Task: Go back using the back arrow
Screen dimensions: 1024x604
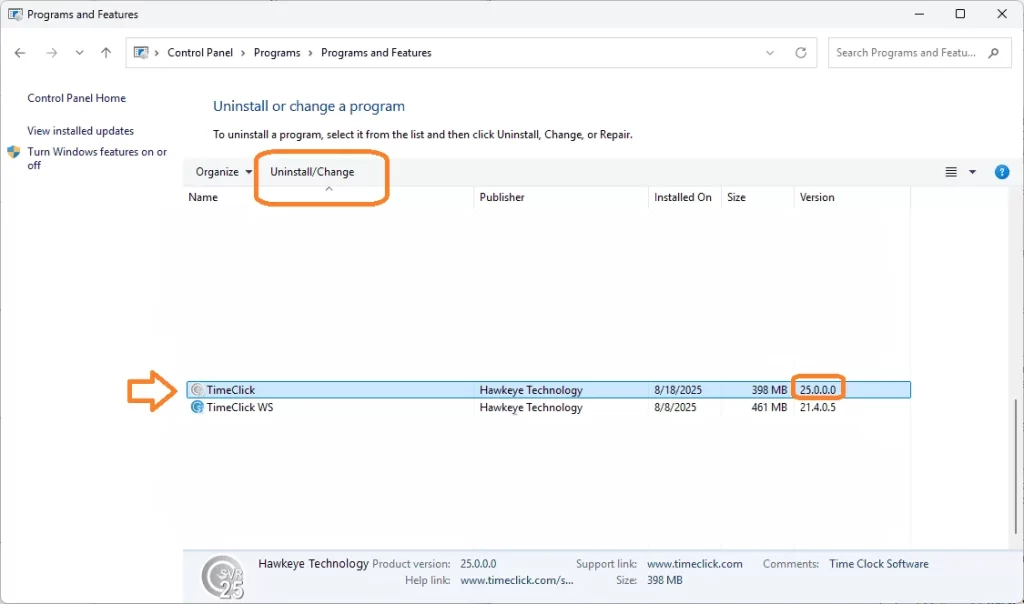Action: (20, 52)
